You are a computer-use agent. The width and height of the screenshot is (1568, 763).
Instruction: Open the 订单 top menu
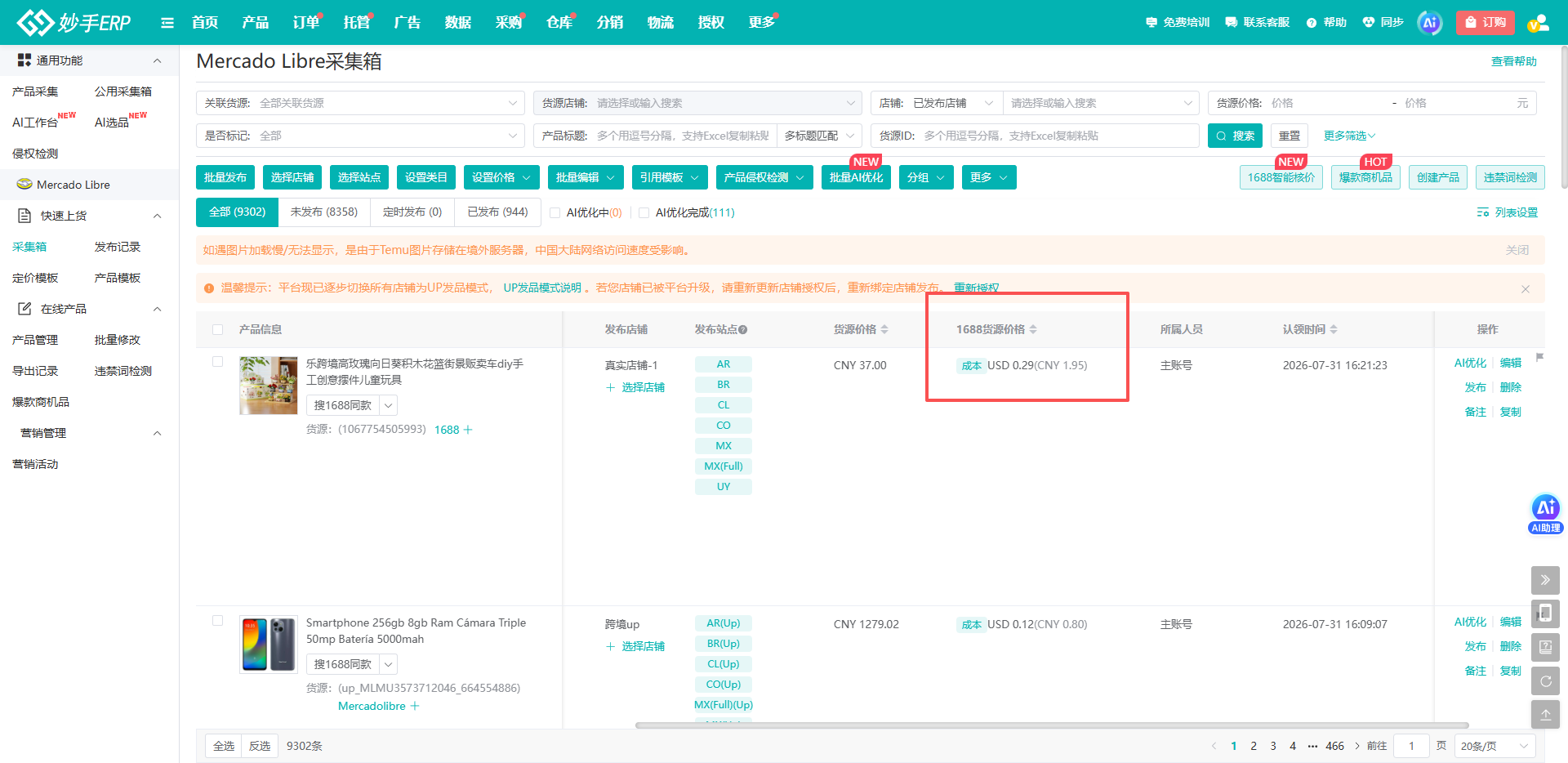tap(306, 22)
